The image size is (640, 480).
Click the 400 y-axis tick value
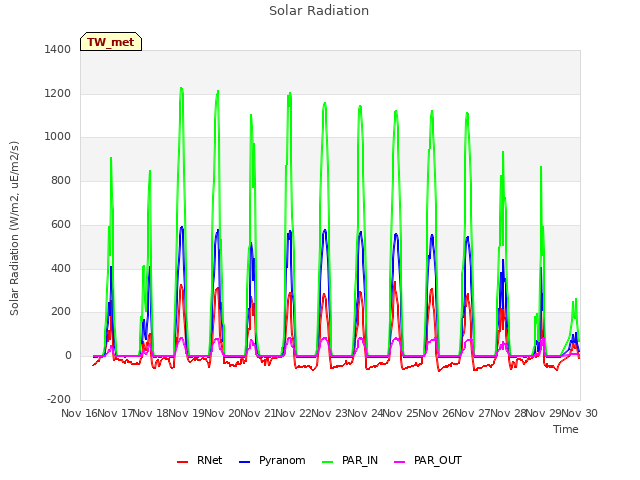[61, 269]
